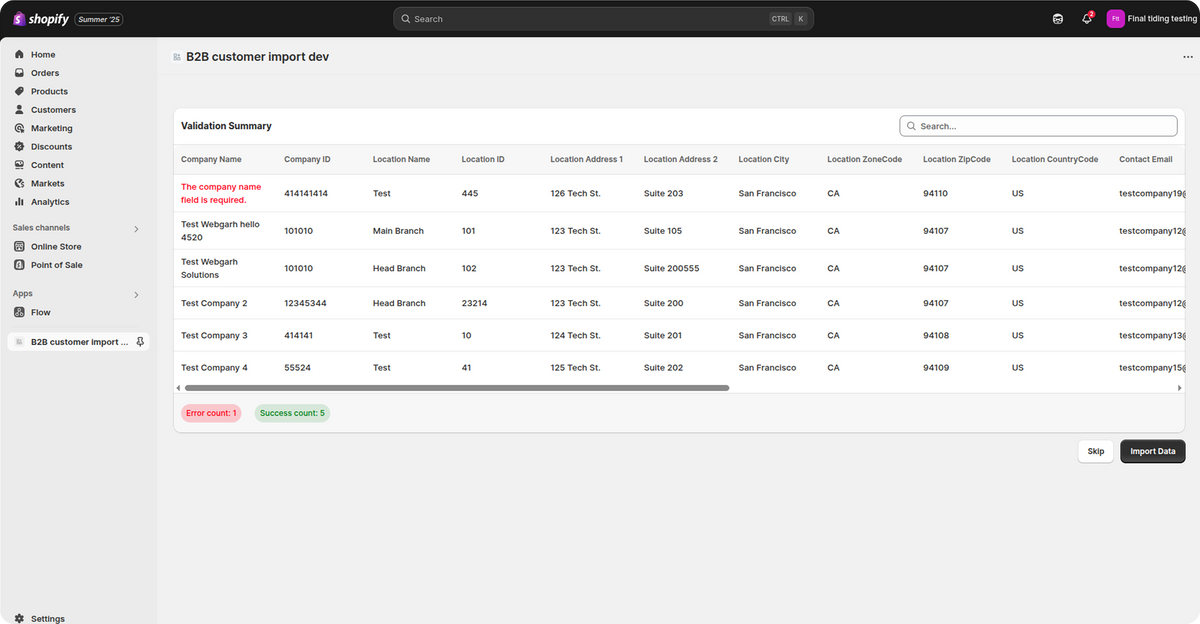This screenshot has width=1200, height=624.
Task: Click the Settings gear icon
Action: pos(19,619)
